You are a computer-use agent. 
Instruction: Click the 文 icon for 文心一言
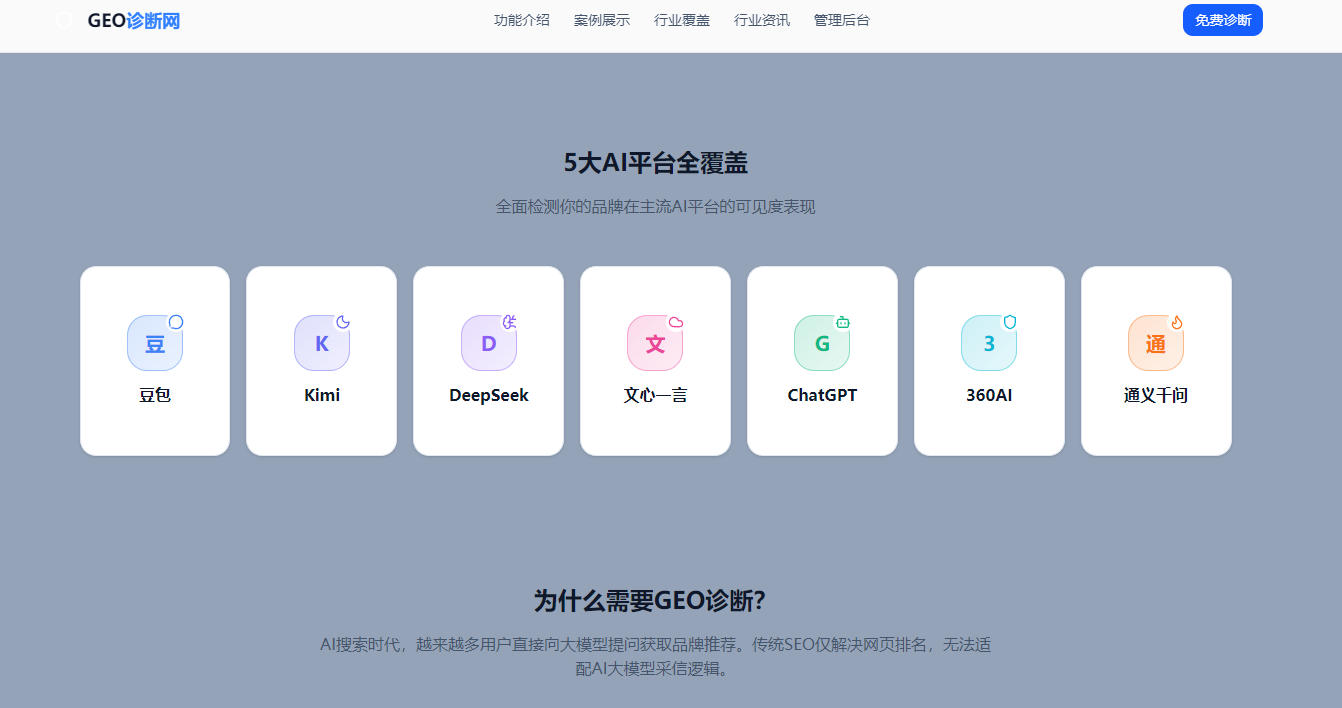click(x=655, y=343)
